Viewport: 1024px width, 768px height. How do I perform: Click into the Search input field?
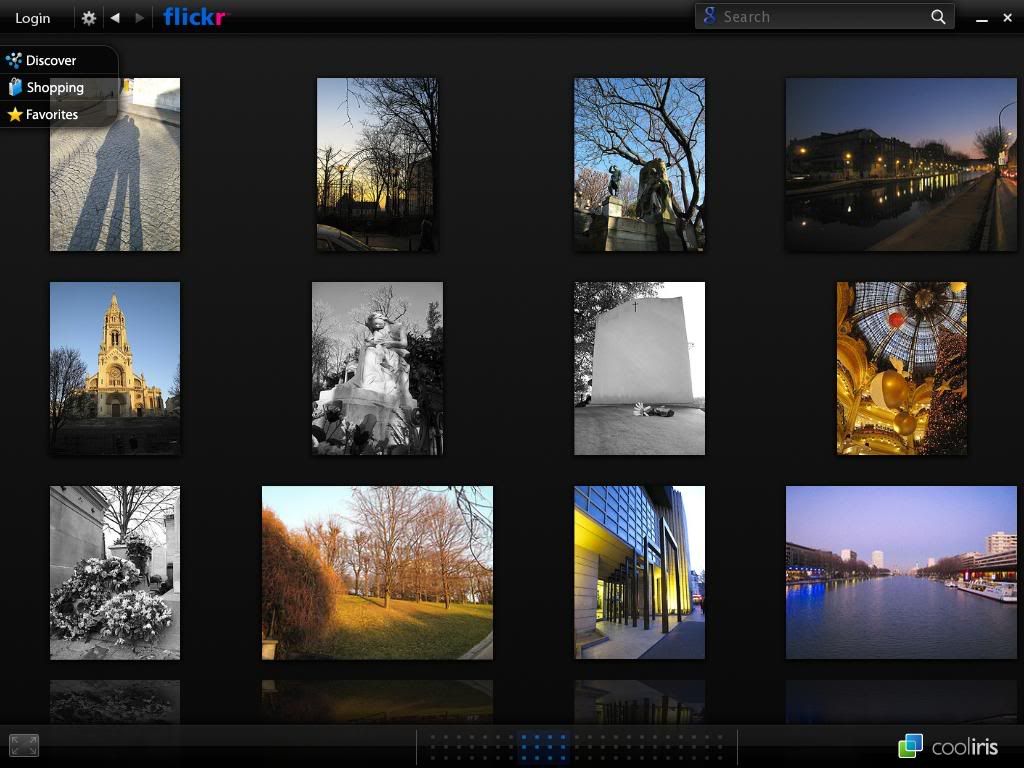point(820,17)
